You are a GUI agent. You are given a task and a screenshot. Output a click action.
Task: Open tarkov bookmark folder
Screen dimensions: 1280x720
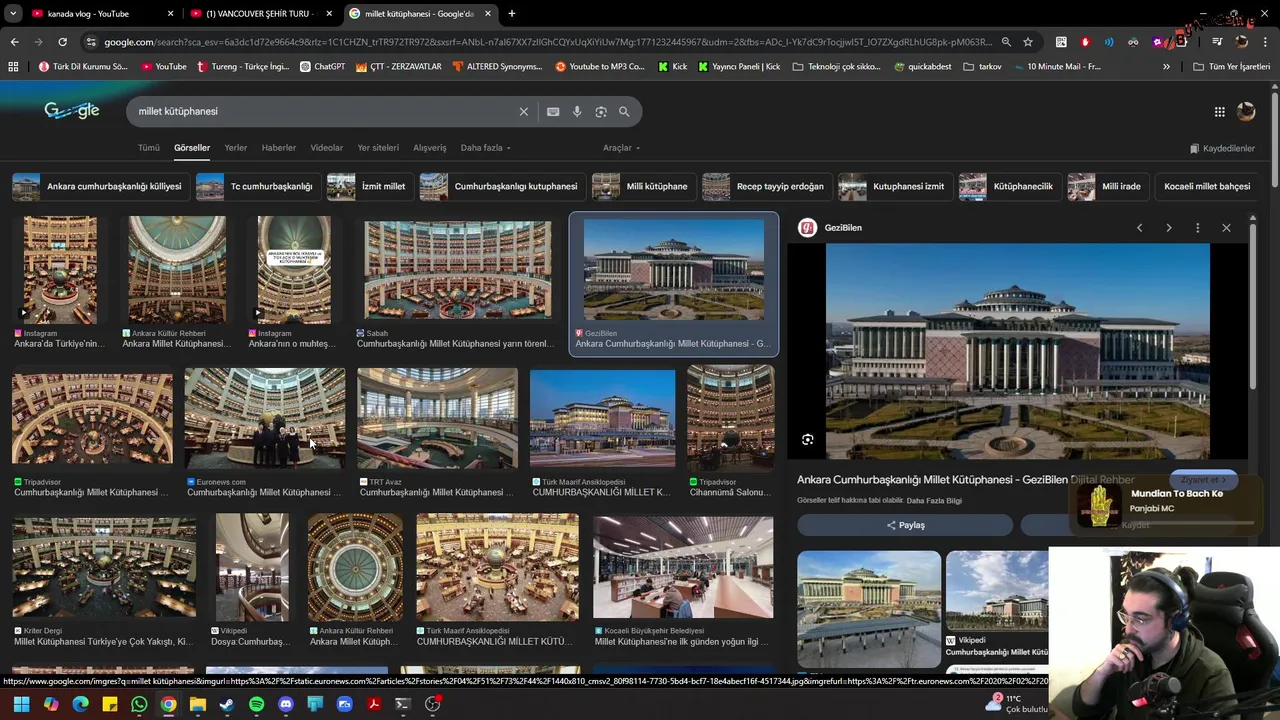(982, 67)
